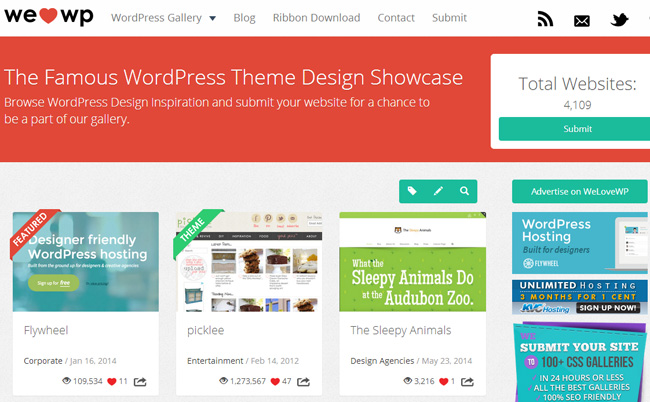Viewport: 650px width, 402px height.
Task: Click the 4,109 total websites count
Action: (577, 105)
